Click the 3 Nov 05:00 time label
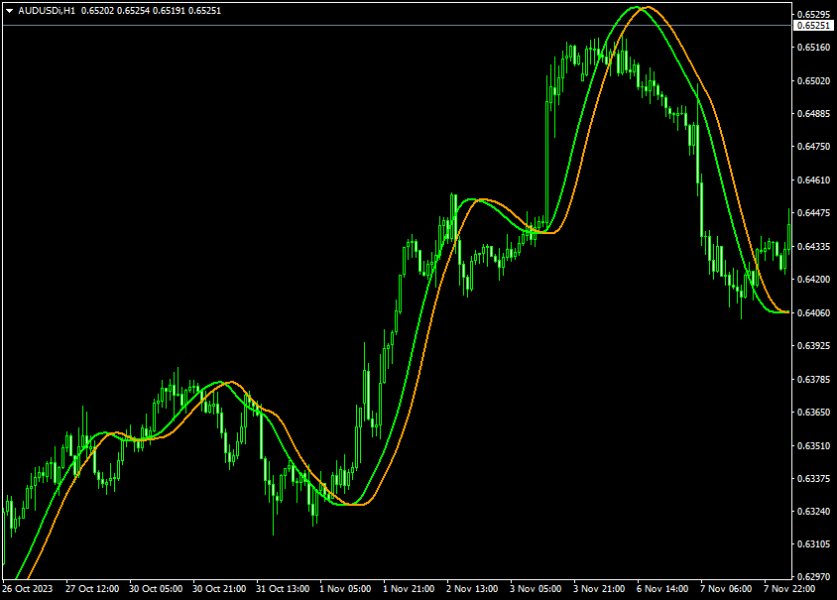 click(535, 589)
